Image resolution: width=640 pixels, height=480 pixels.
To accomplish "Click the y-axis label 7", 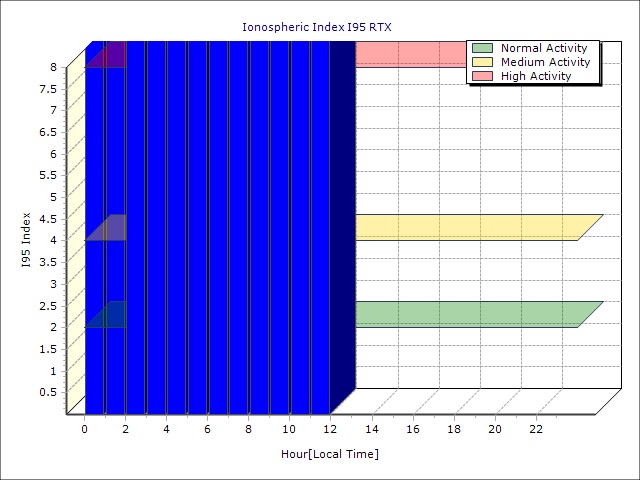I will coord(54,110).
